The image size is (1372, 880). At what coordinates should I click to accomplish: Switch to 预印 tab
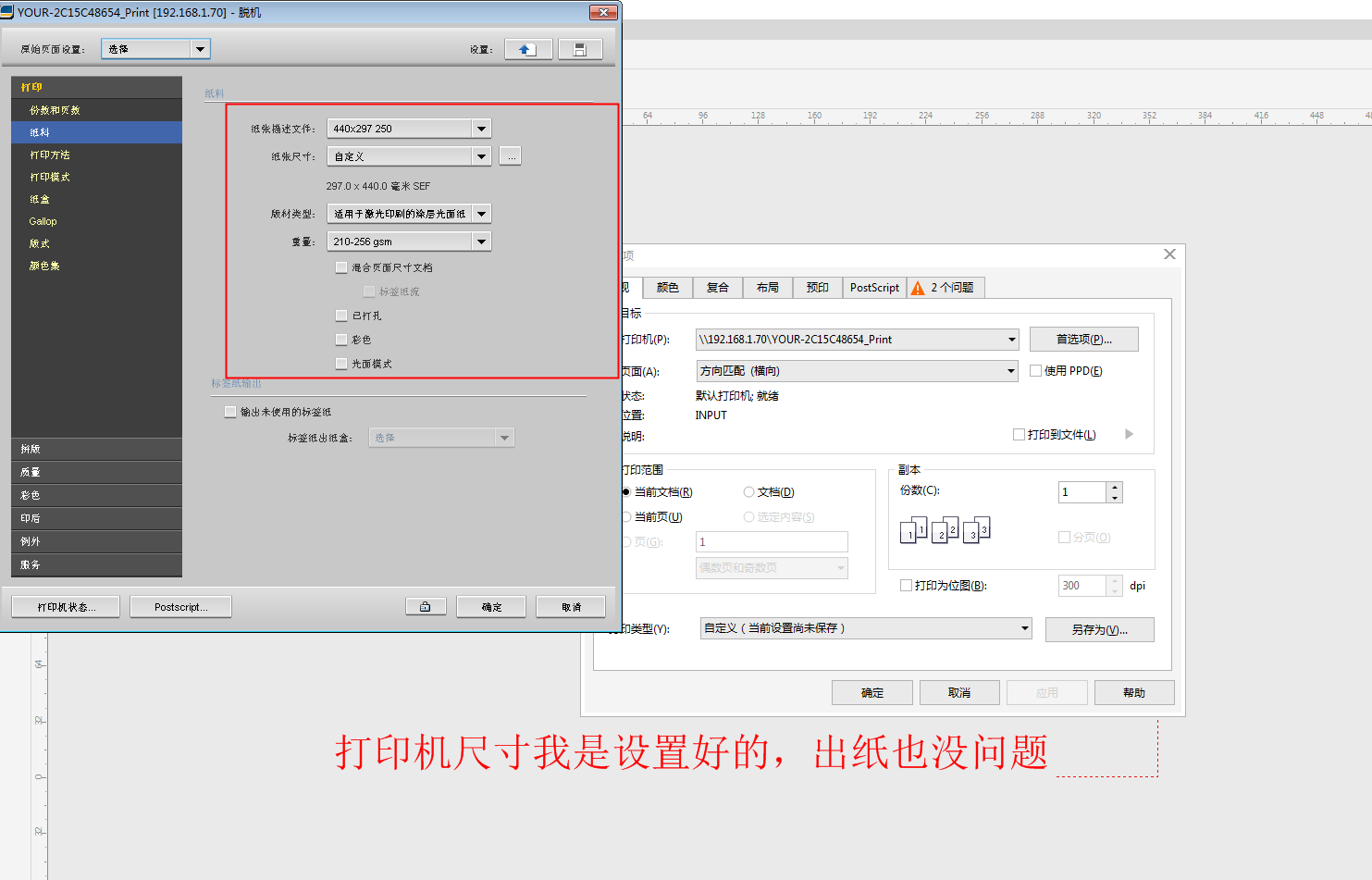click(818, 288)
